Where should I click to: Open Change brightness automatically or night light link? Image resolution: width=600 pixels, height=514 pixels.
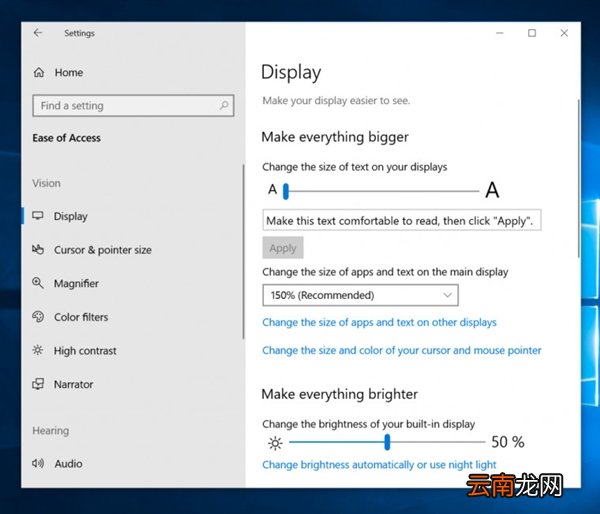pyautogui.click(x=379, y=465)
